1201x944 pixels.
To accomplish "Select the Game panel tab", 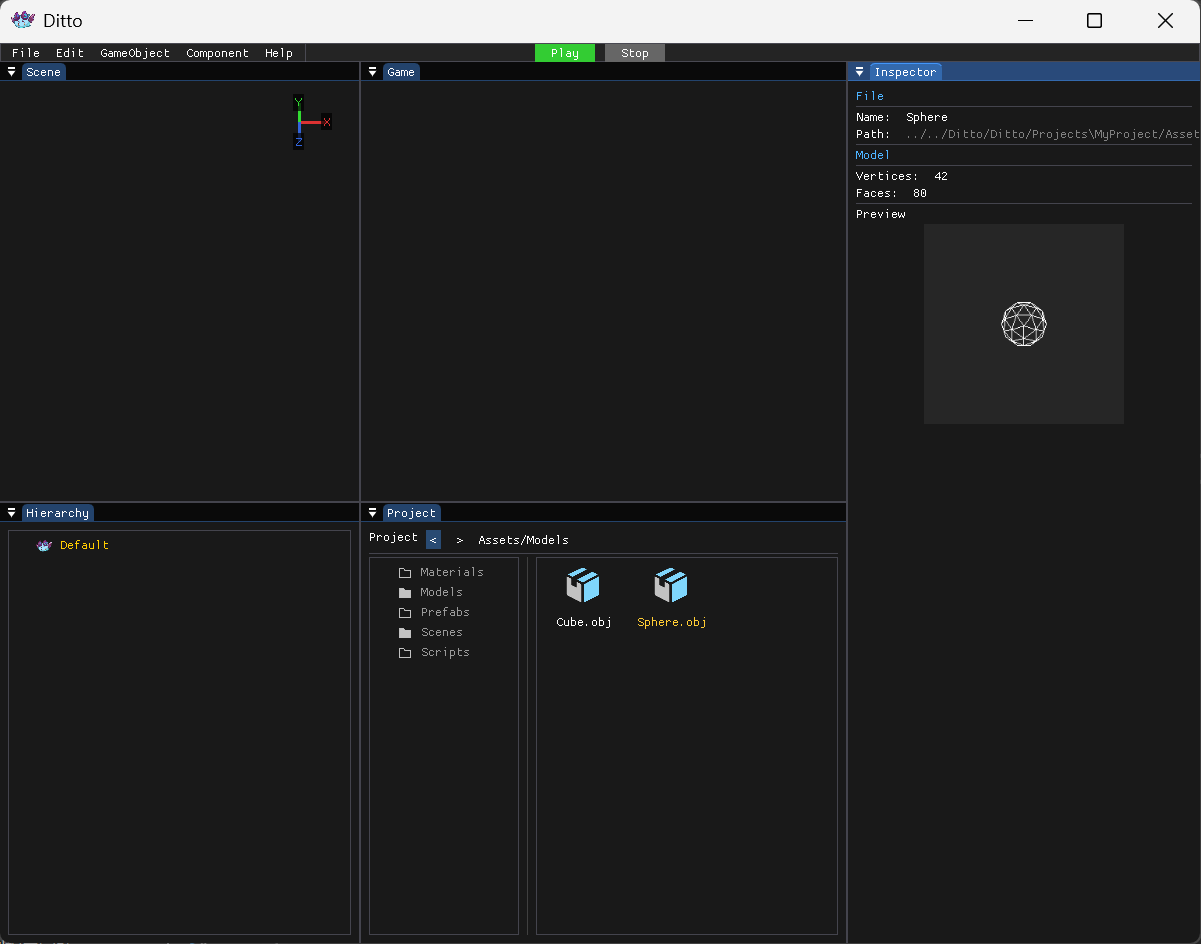I will coord(401,72).
